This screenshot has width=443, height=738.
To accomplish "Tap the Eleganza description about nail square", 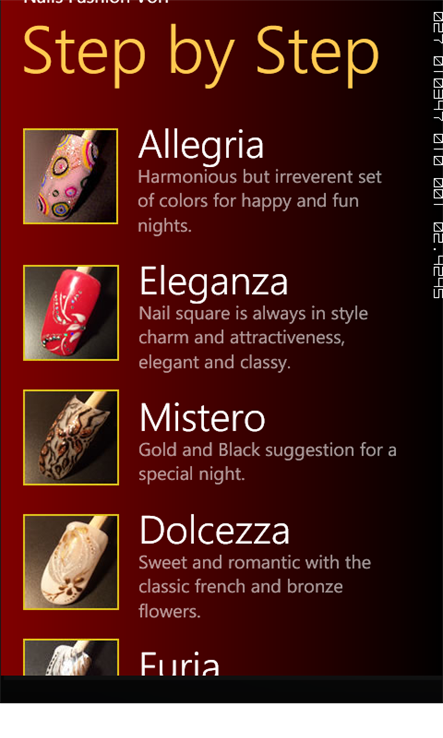I will click(x=253, y=338).
